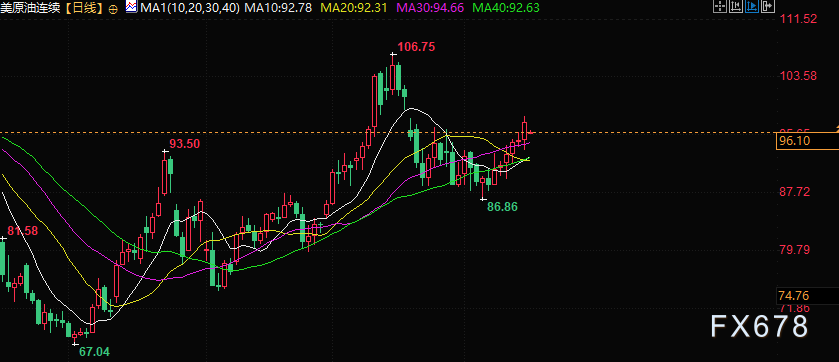Click the 86.86 swing low marker
Image resolution: width=839 pixels, height=362 pixels.
point(502,206)
